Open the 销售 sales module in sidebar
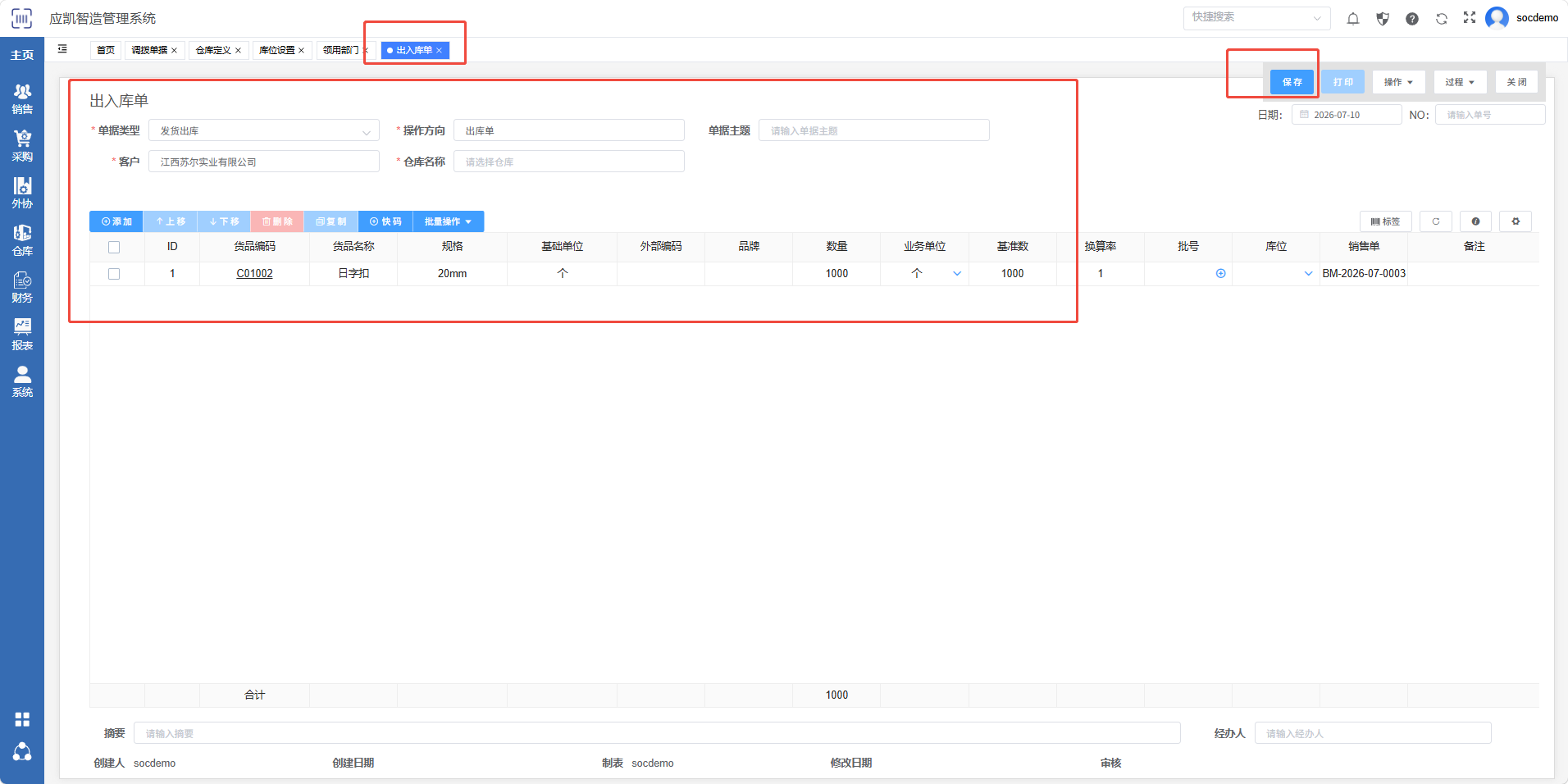 22,98
